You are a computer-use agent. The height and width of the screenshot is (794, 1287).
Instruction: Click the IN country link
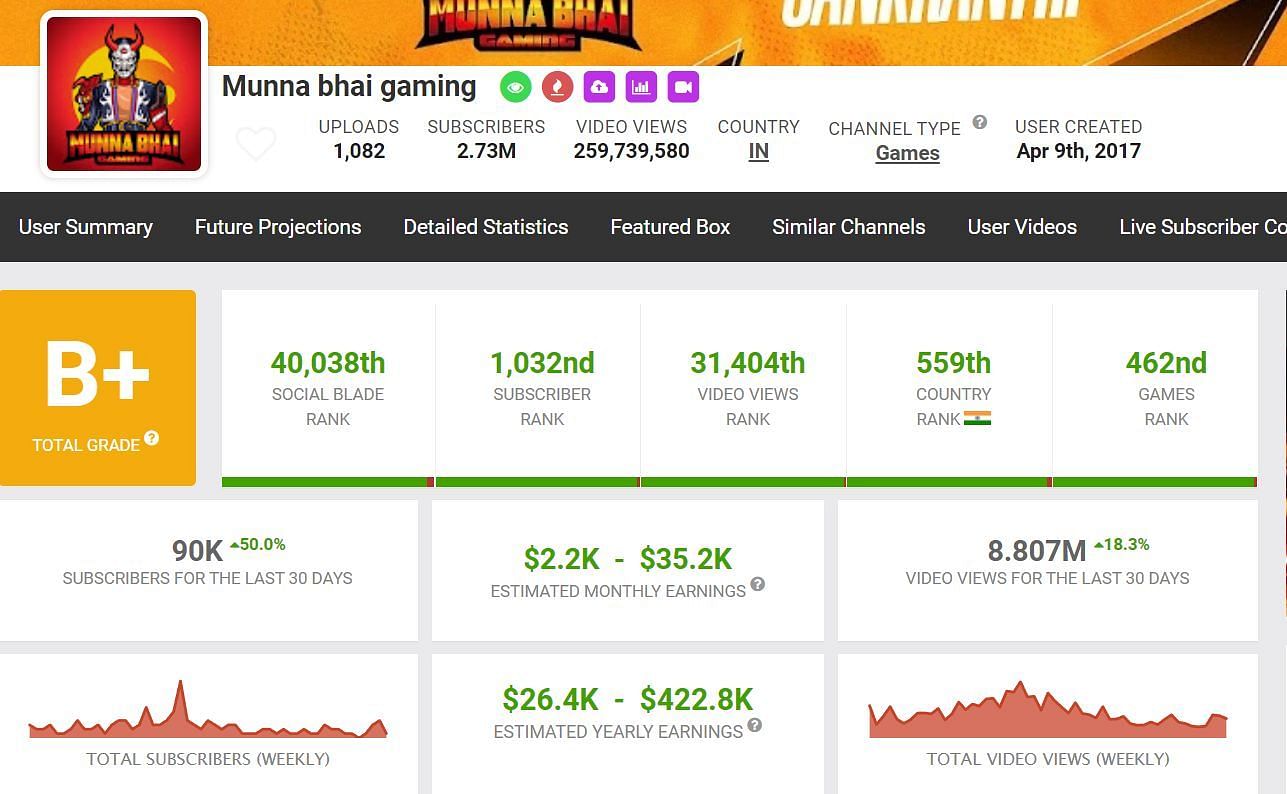(x=759, y=152)
